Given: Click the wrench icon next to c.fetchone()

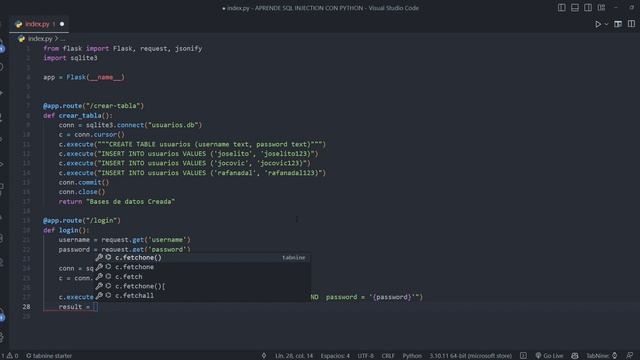Looking at the screenshot, I should 99,258.
